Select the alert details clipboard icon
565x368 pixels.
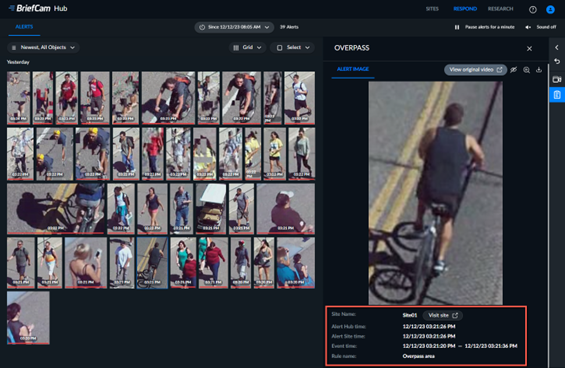click(557, 95)
